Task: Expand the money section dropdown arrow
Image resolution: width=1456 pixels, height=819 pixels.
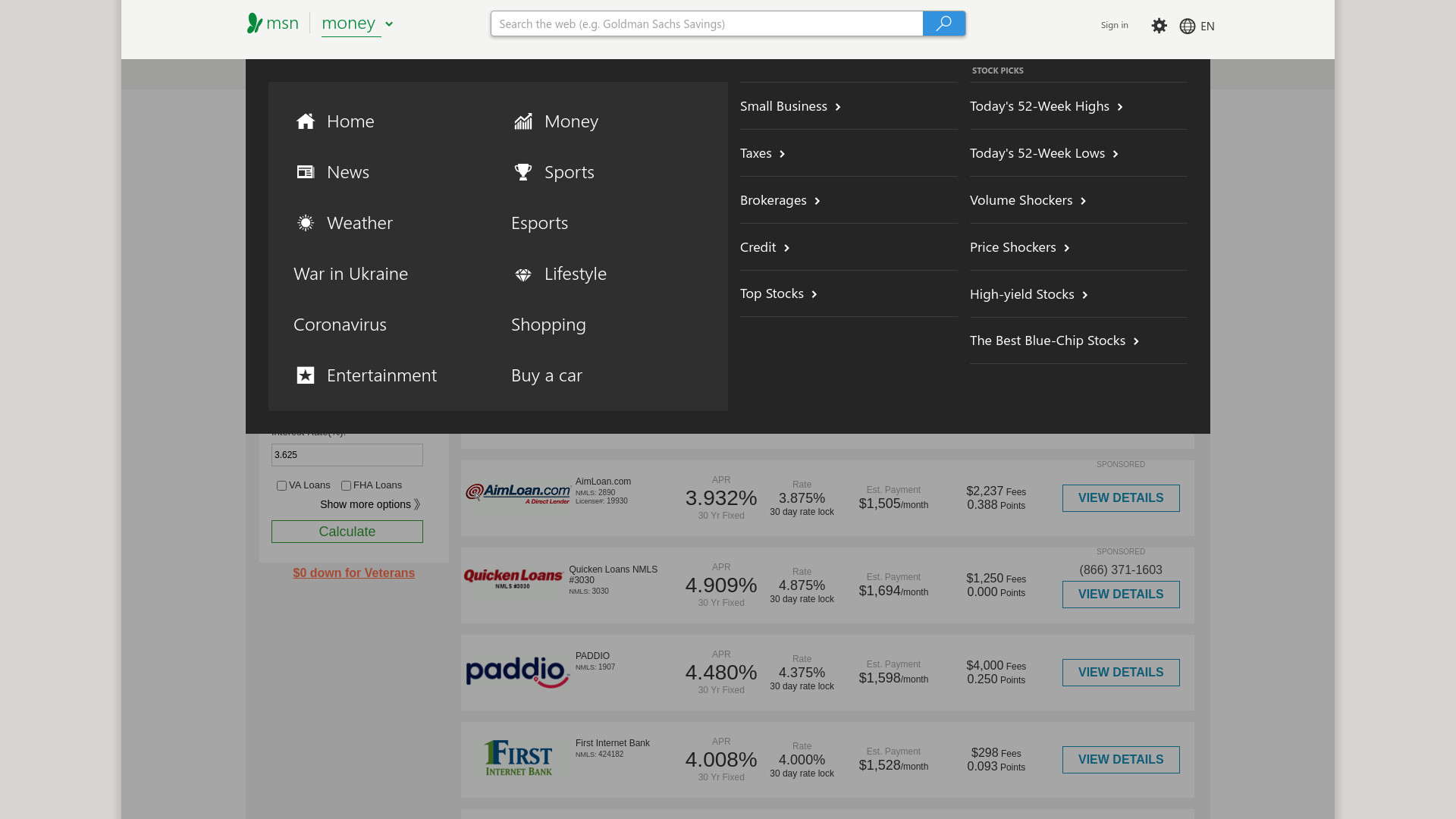Action: coord(389,24)
